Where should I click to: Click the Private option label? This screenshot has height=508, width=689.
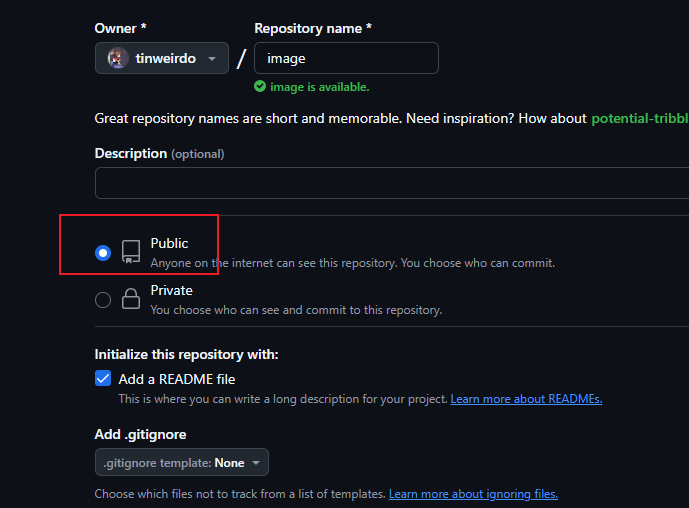[x=171, y=290]
